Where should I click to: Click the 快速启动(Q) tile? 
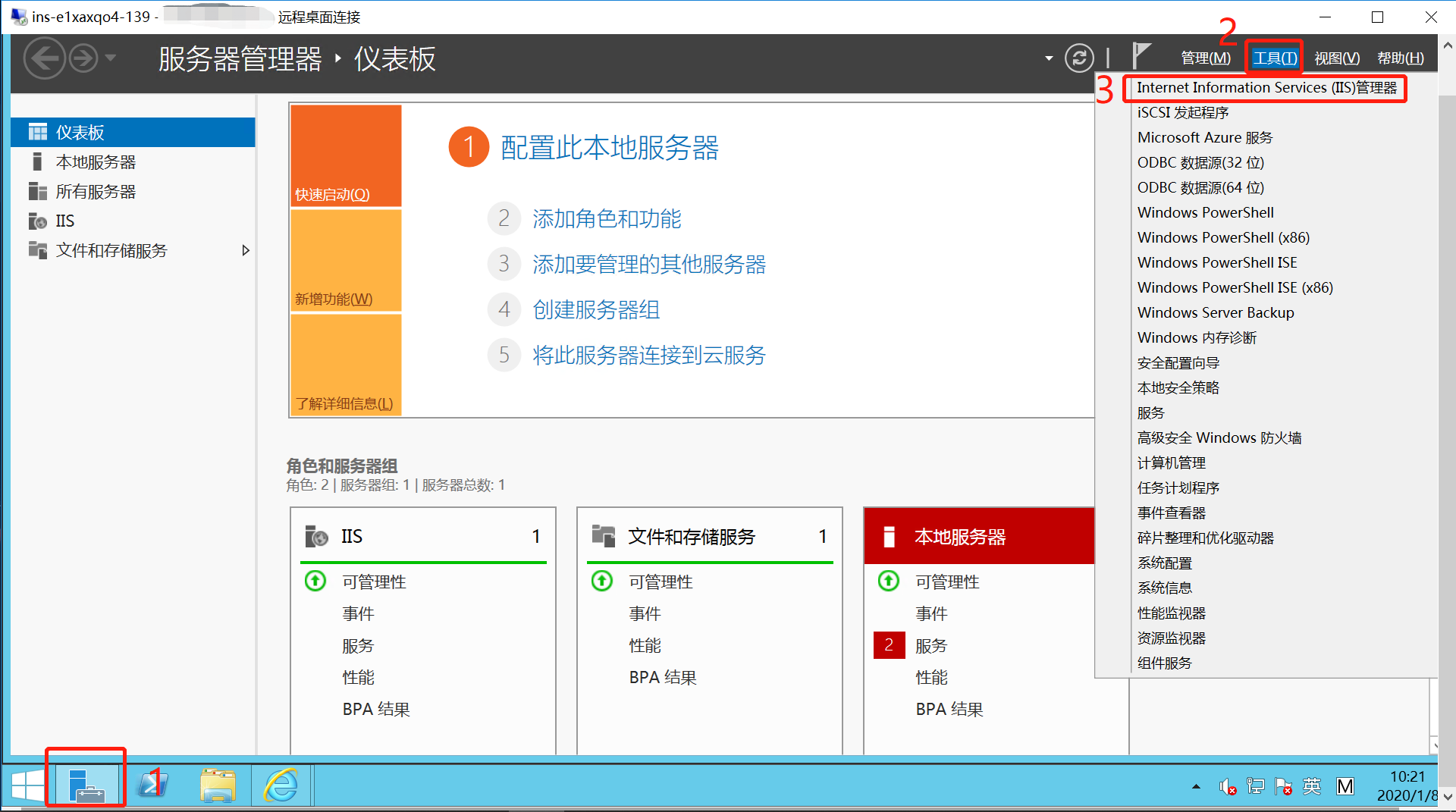[346, 155]
